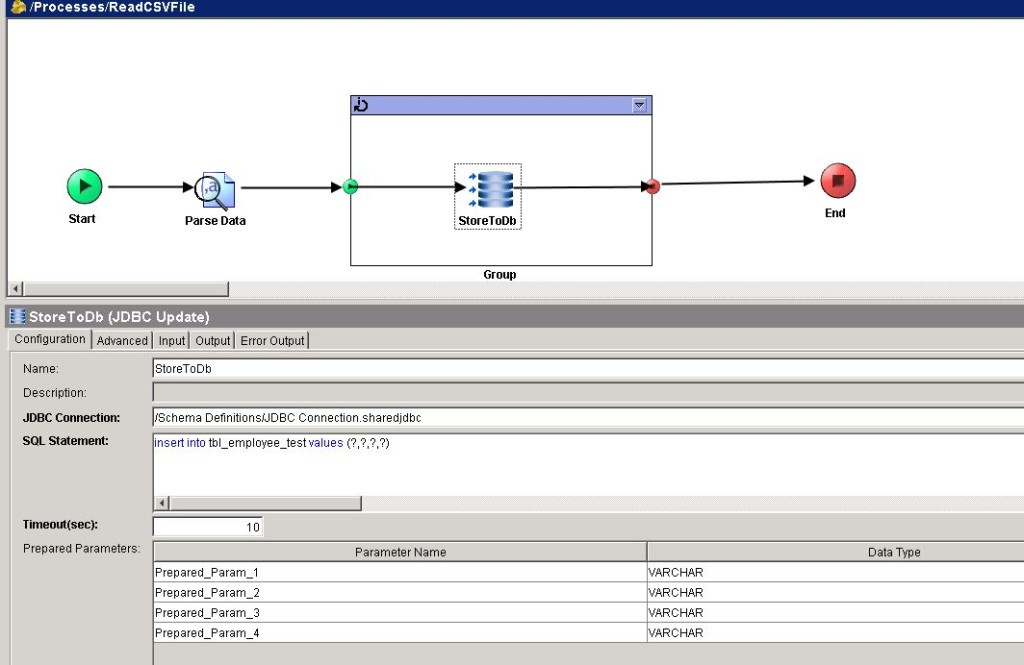Viewport: 1024px width, 665px height.
Task: Open the Input tab of StoreToDb
Action: [171, 340]
